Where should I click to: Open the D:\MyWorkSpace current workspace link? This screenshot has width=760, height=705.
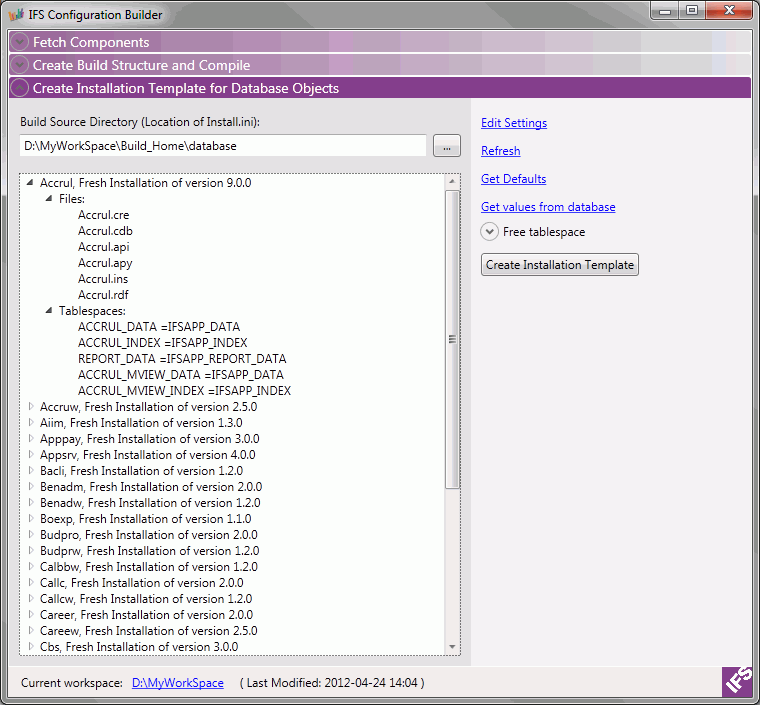(177, 683)
